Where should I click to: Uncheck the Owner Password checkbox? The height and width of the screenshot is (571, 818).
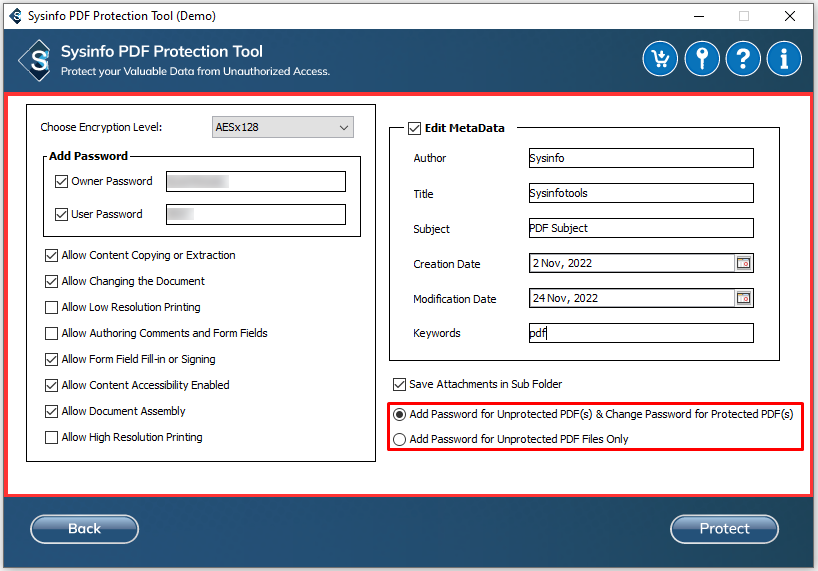tap(61, 182)
